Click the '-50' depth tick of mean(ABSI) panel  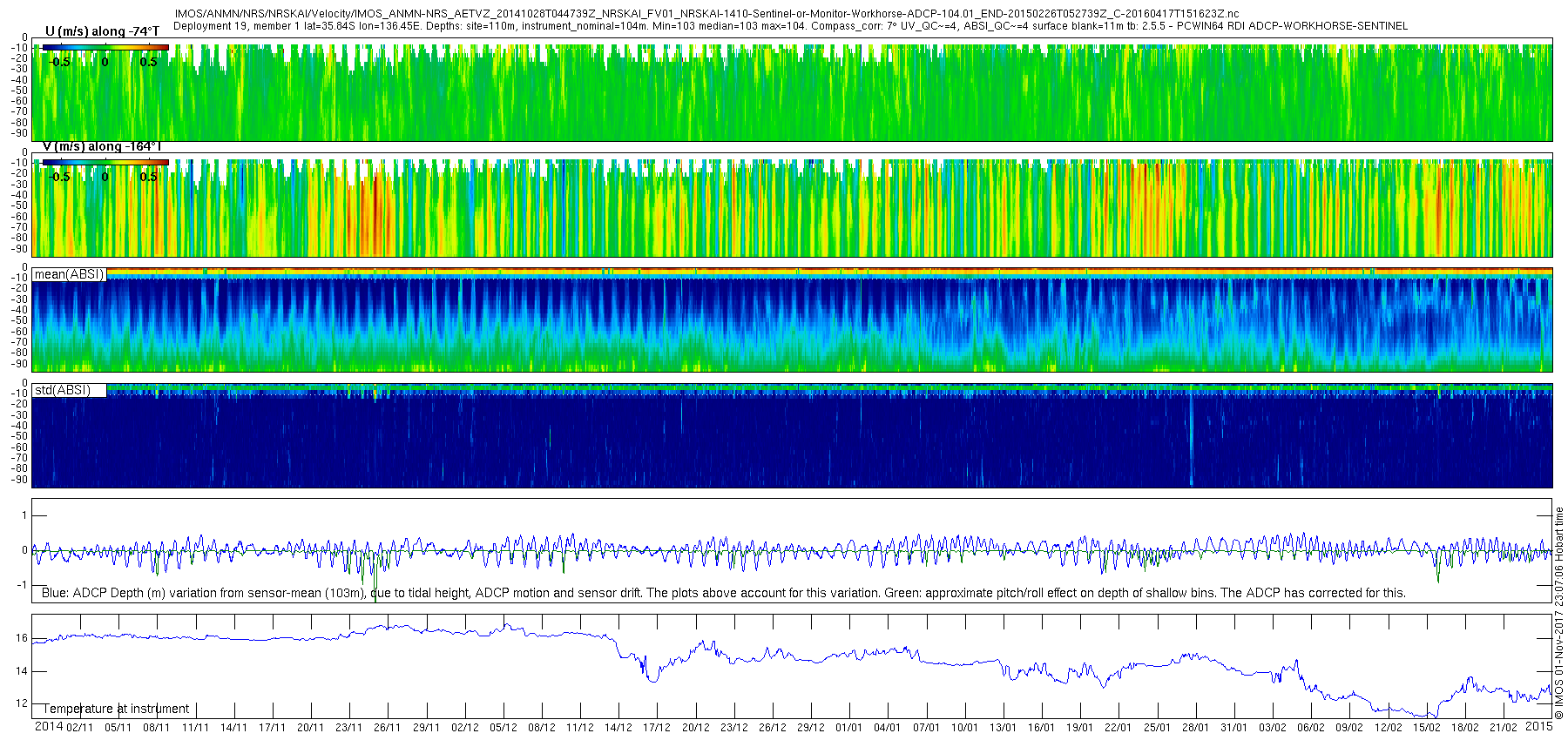click(x=19, y=320)
